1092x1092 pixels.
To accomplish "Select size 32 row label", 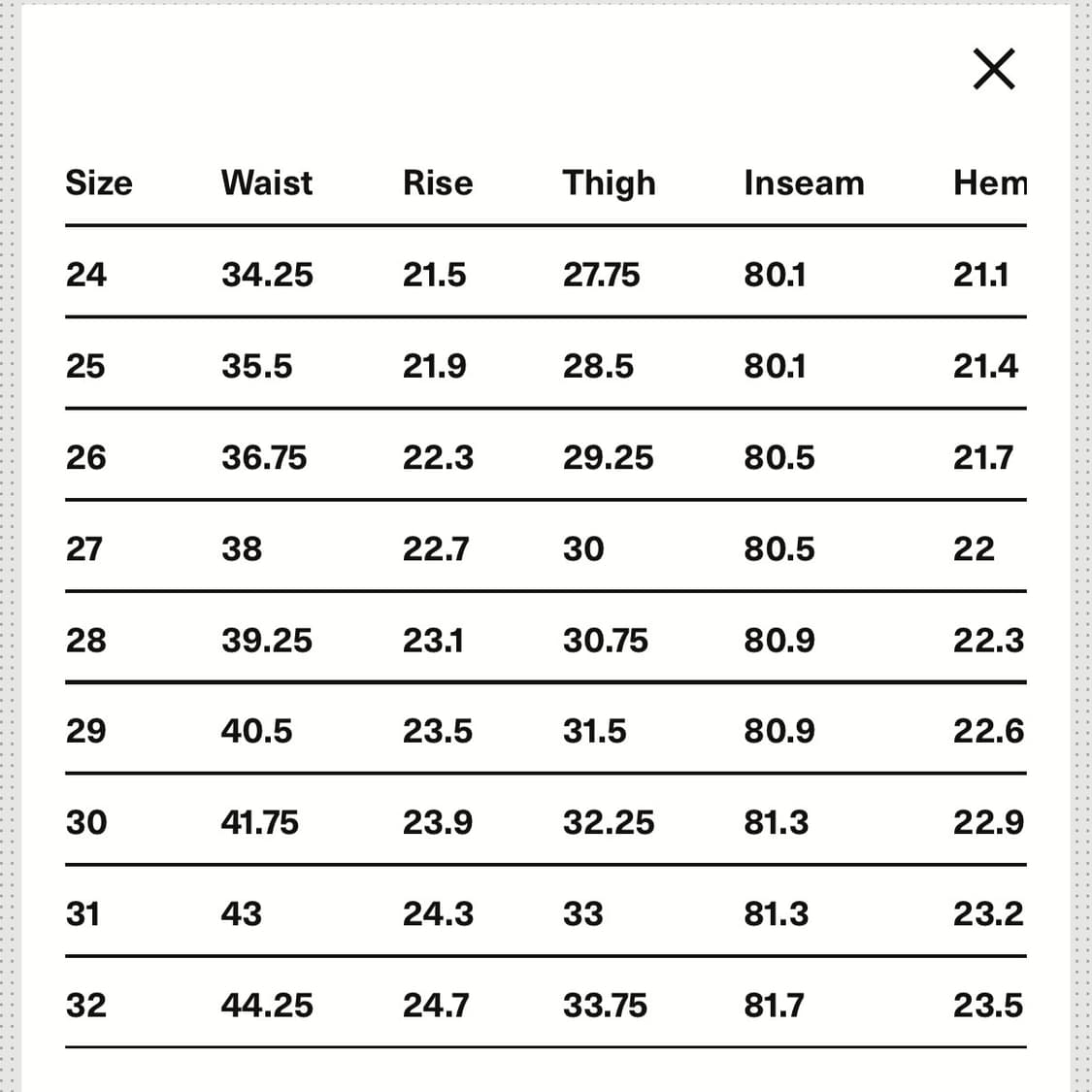I will coord(85,1006).
